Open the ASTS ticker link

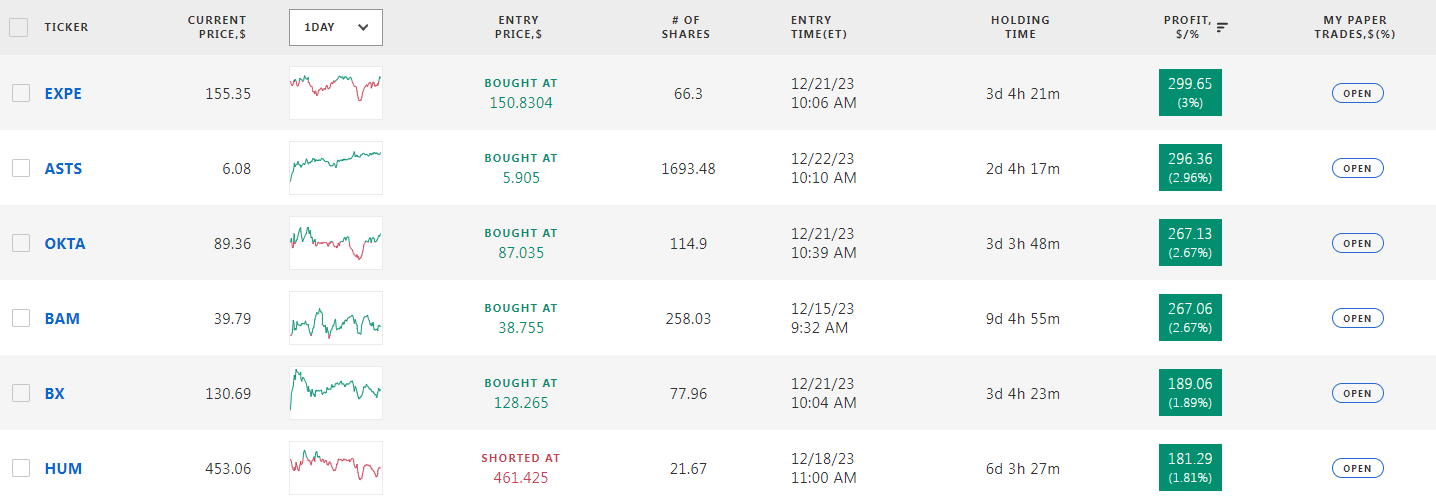point(63,168)
